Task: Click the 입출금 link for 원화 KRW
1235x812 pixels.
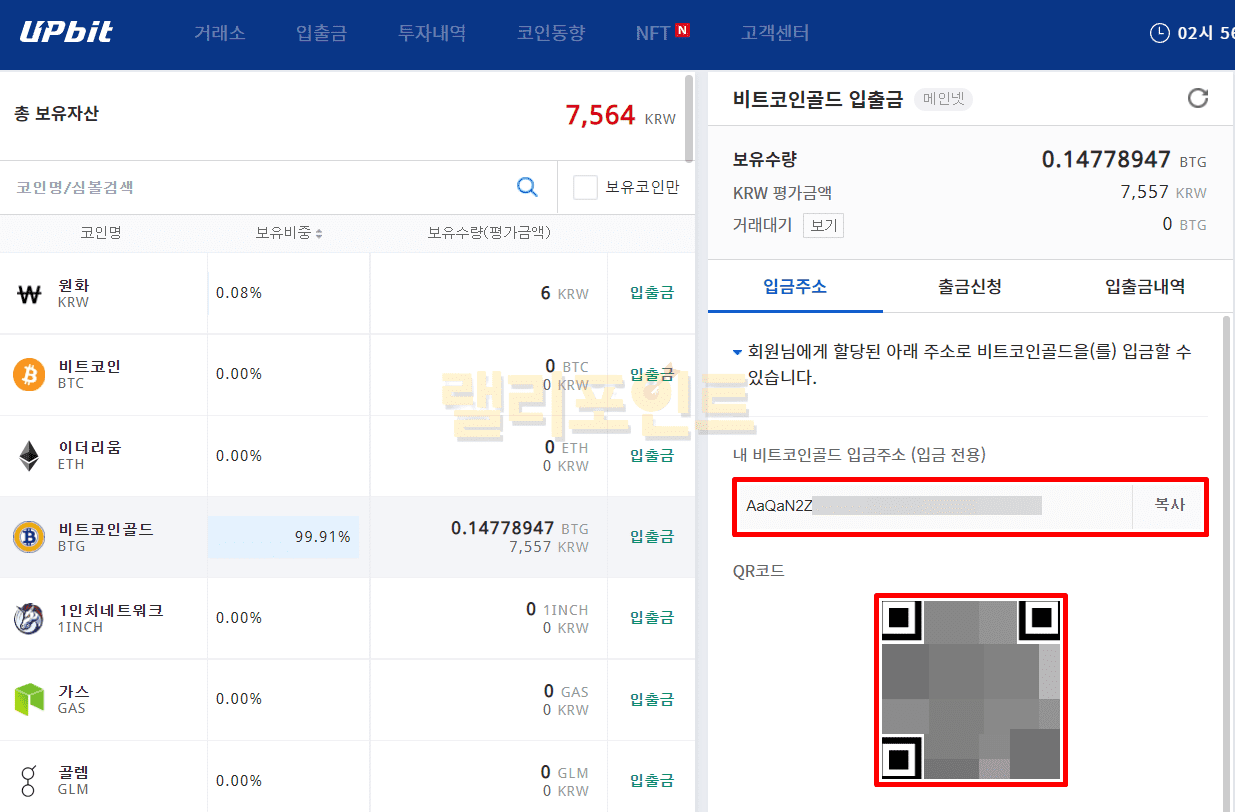Action: click(651, 293)
